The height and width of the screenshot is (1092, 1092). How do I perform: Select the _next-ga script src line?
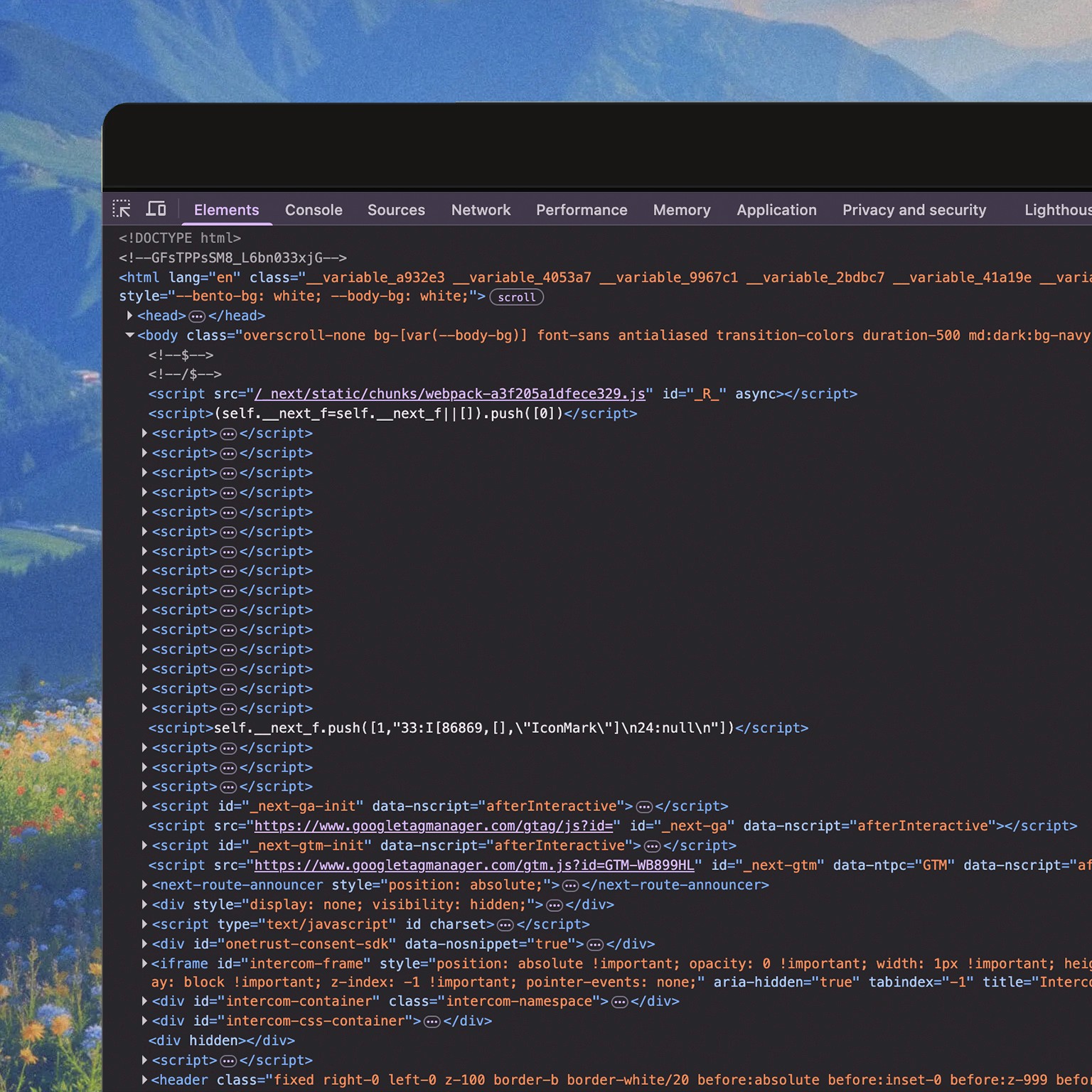click(x=612, y=826)
